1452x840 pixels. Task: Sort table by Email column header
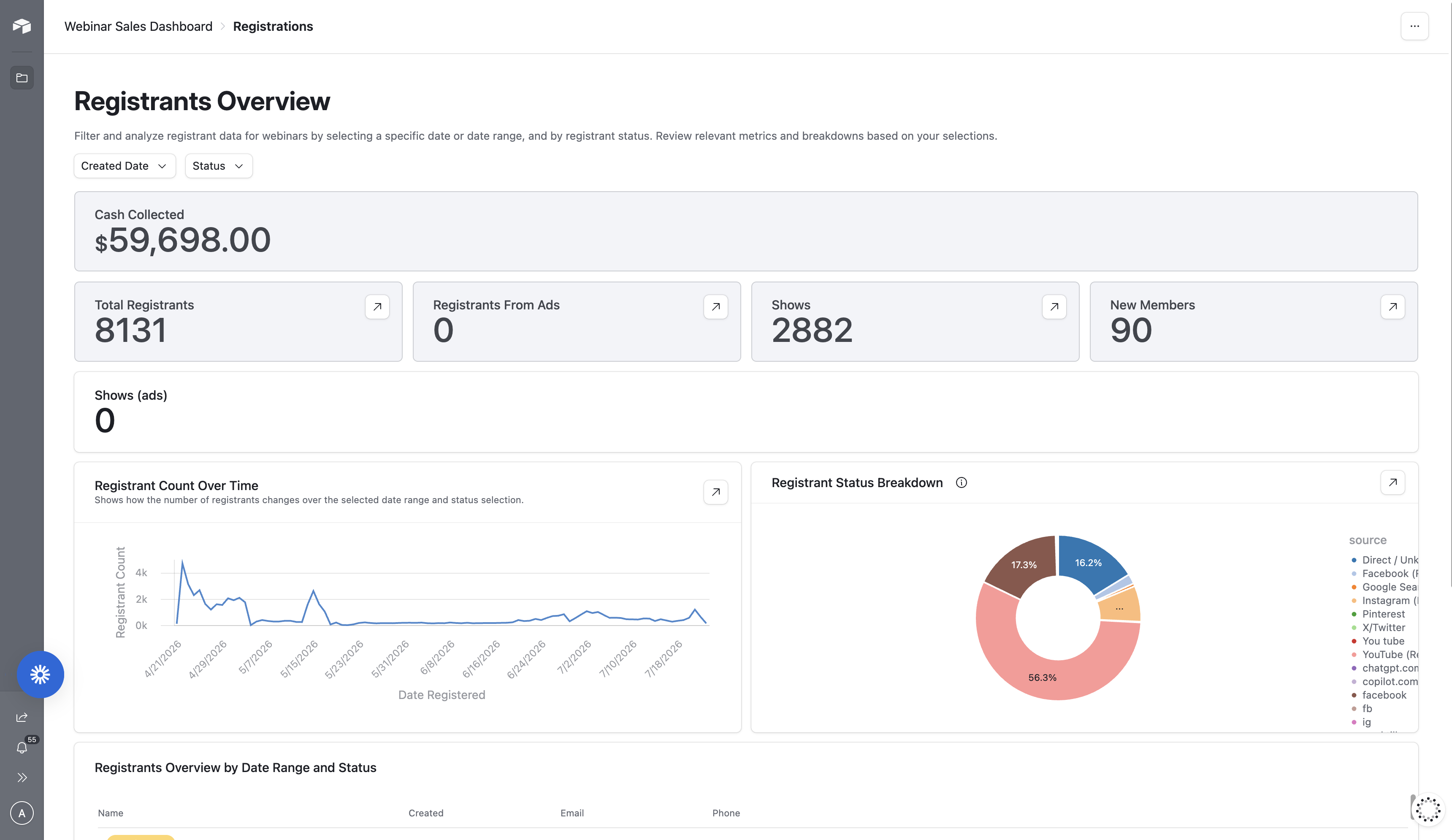(572, 813)
